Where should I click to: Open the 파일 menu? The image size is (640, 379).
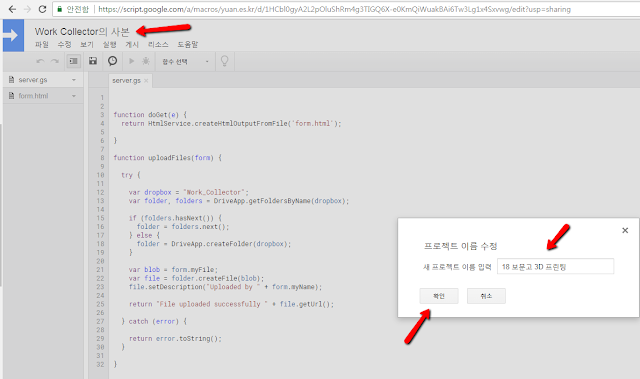pos(42,44)
